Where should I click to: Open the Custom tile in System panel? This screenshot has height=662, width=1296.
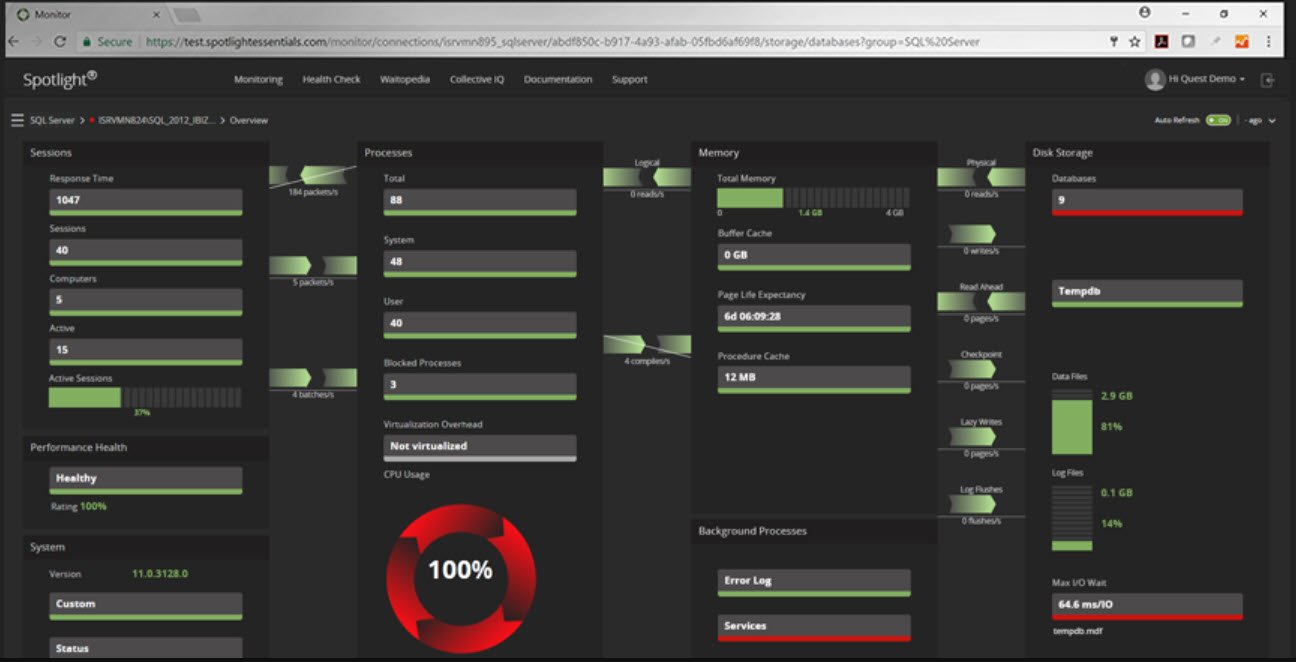point(146,606)
